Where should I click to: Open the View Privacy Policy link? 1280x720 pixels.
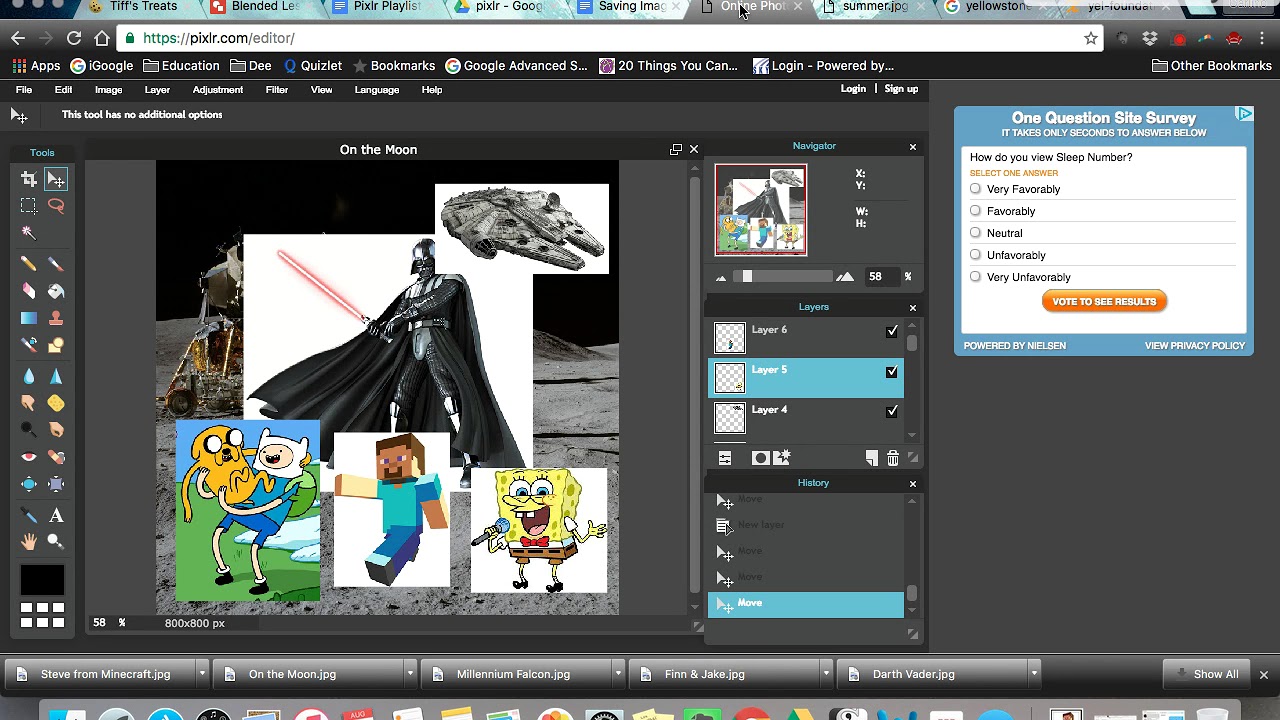1194,346
